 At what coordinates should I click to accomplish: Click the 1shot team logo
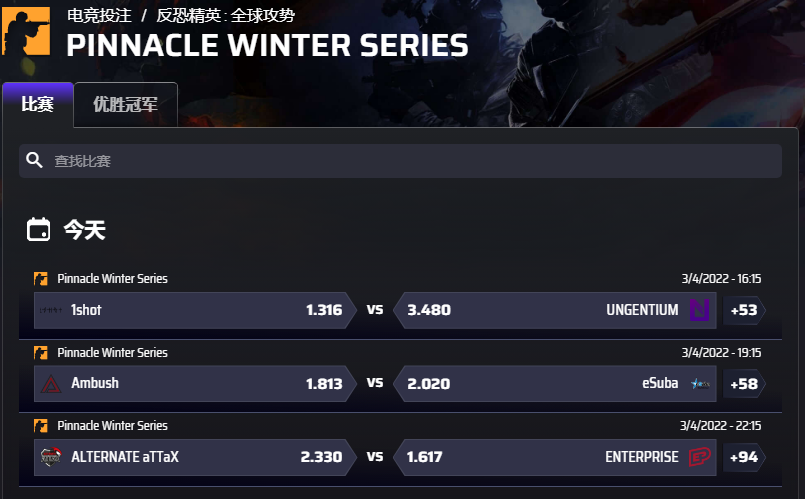(x=51, y=310)
